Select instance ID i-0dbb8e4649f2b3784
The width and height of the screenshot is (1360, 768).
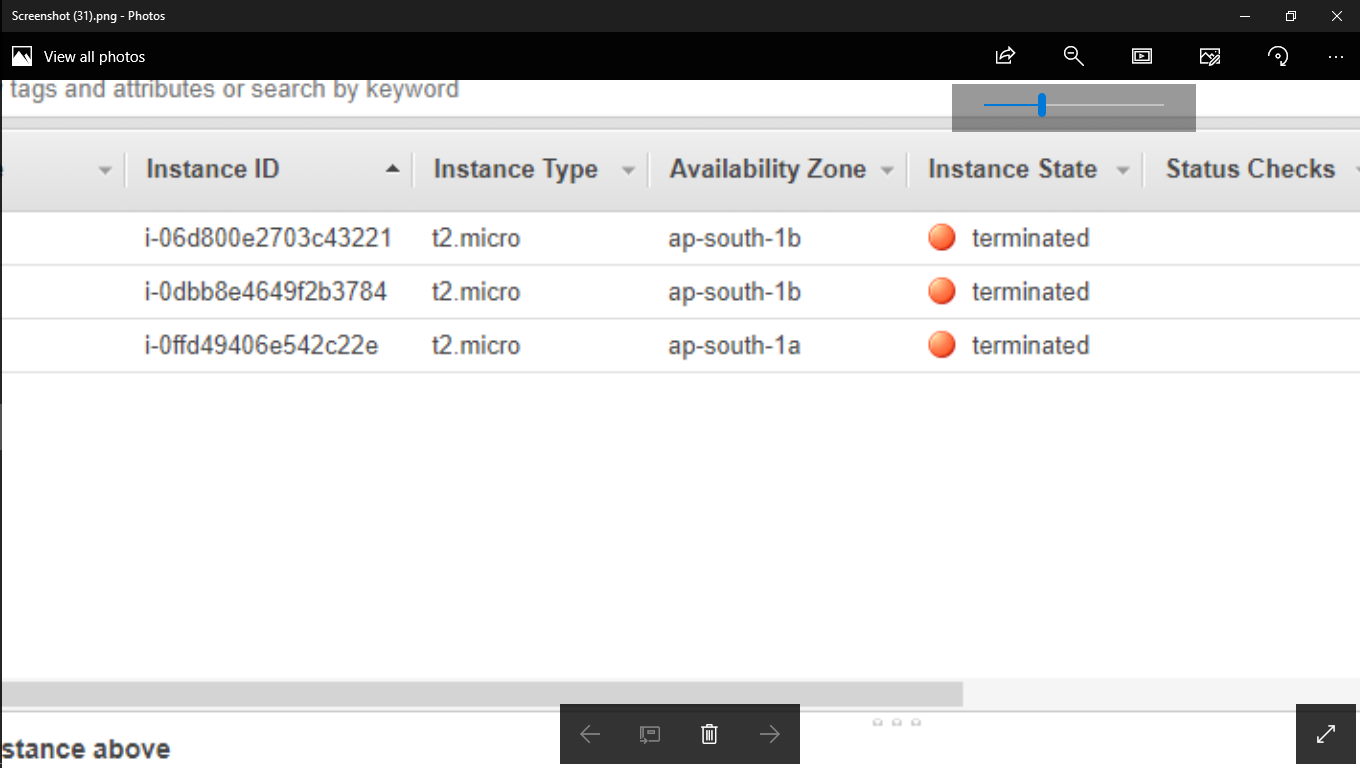click(x=265, y=292)
